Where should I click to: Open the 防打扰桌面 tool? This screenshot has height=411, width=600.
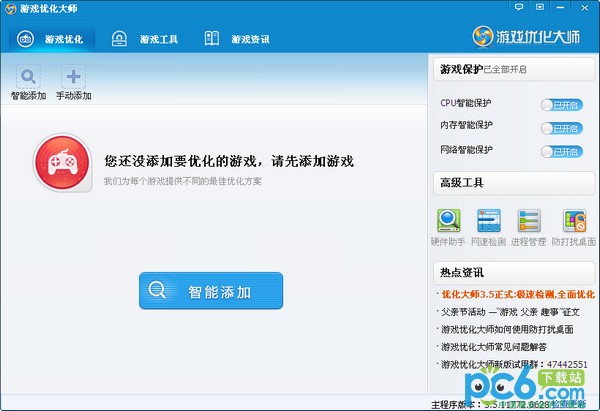(x=574, y=227)
